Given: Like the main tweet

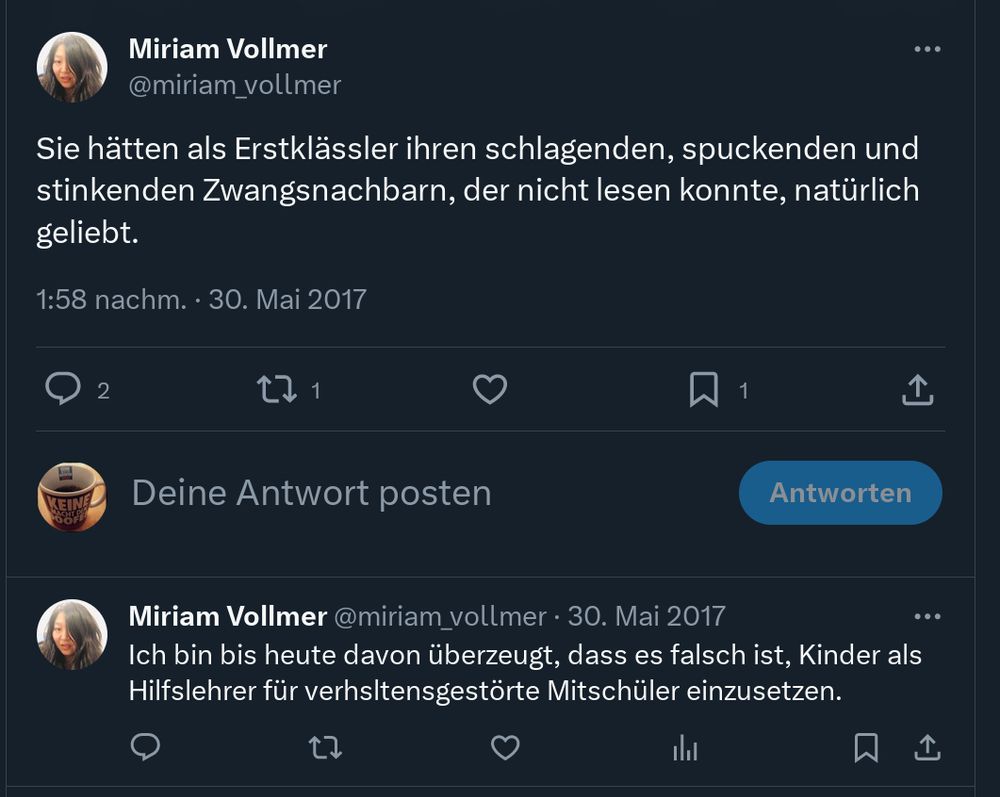Looking at the screenshot, I should click(x=489, y=389).
